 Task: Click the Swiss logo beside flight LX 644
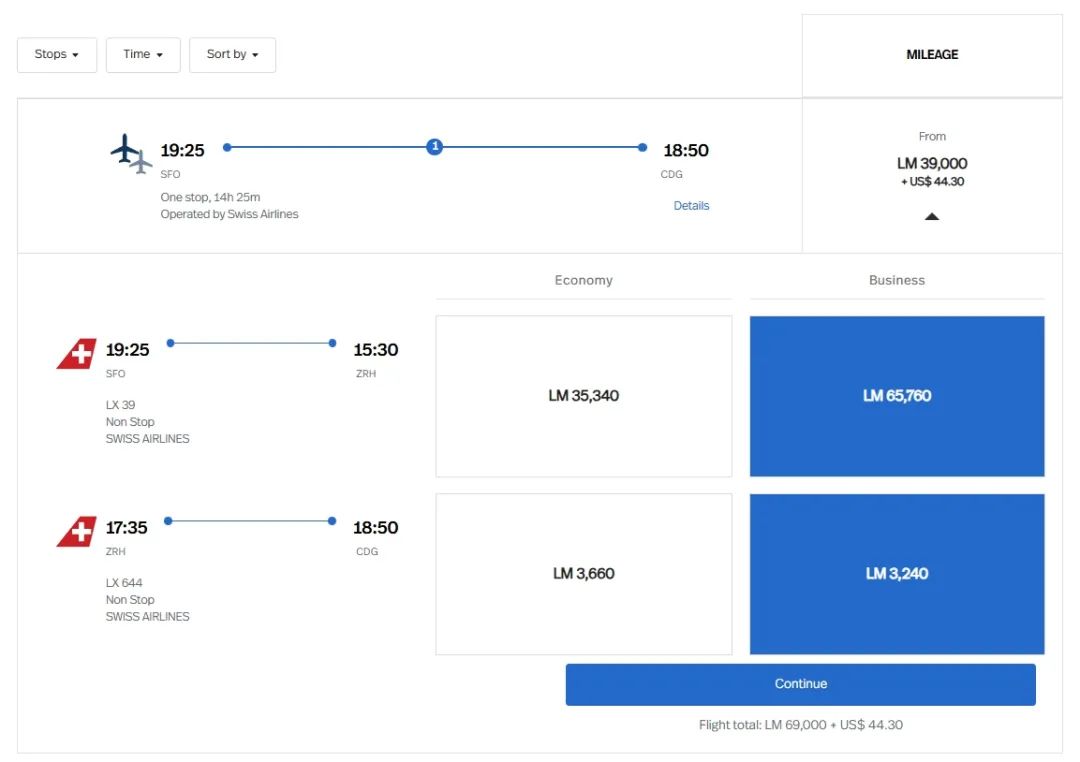[76, 532]
